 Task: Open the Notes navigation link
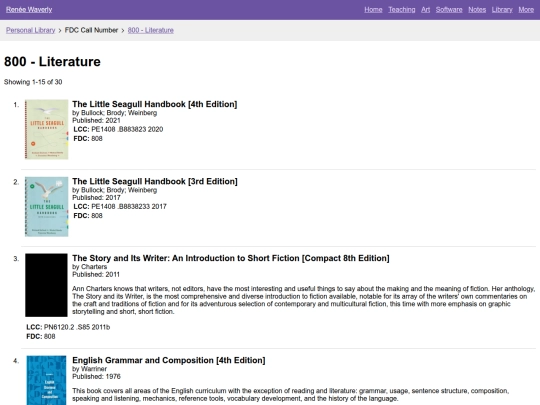(477, 10)
